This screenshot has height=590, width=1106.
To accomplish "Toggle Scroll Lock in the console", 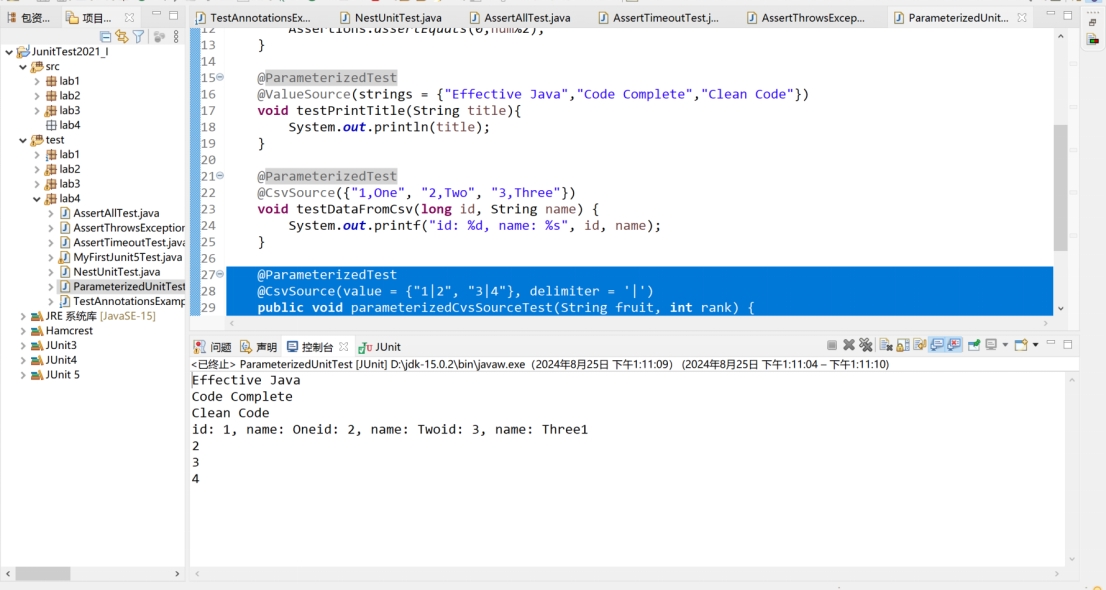I will 903,344.
